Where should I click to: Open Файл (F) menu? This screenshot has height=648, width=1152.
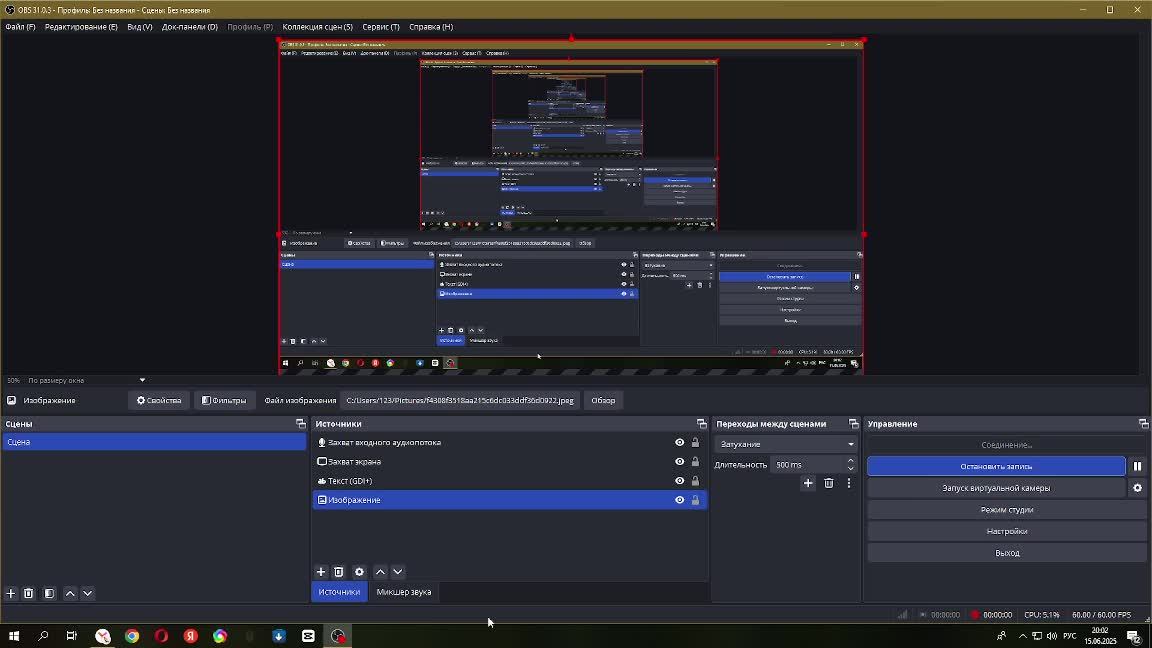pyautogui.click(x=20, y=26)
